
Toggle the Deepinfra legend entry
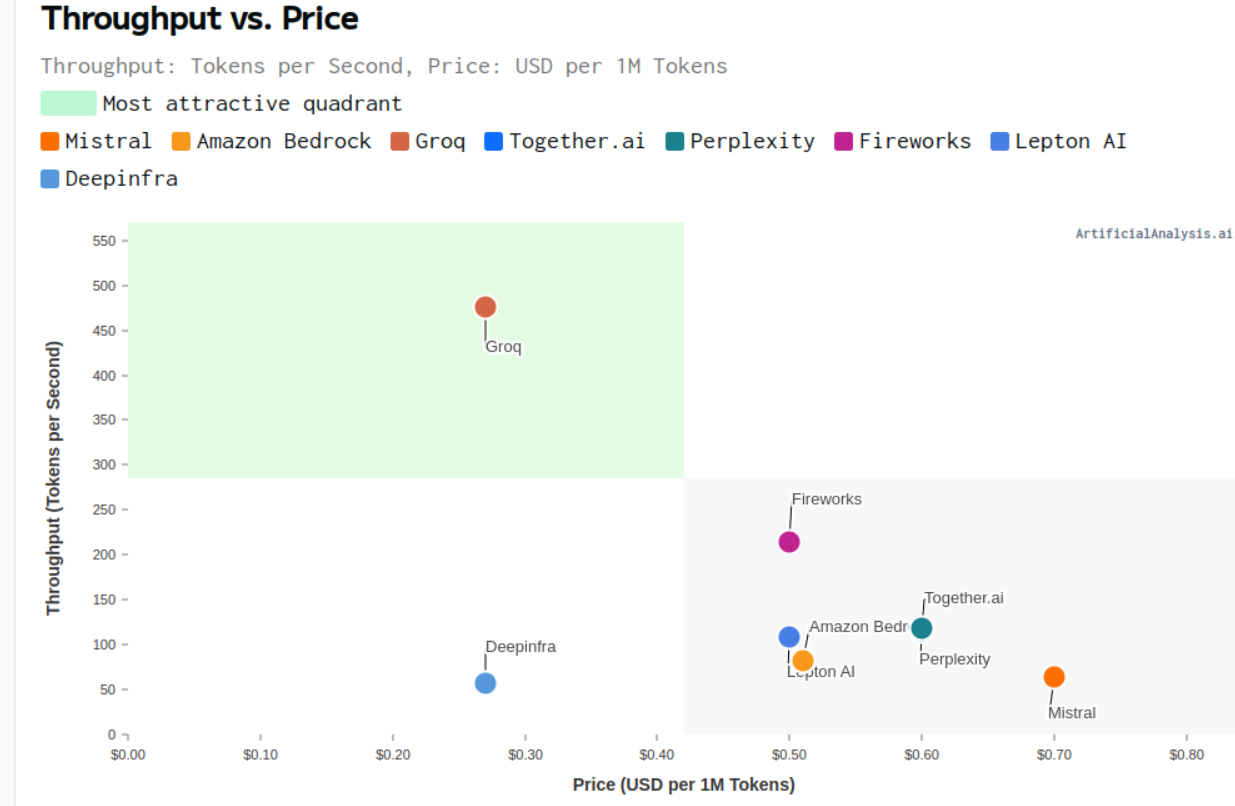pos(109,179)
